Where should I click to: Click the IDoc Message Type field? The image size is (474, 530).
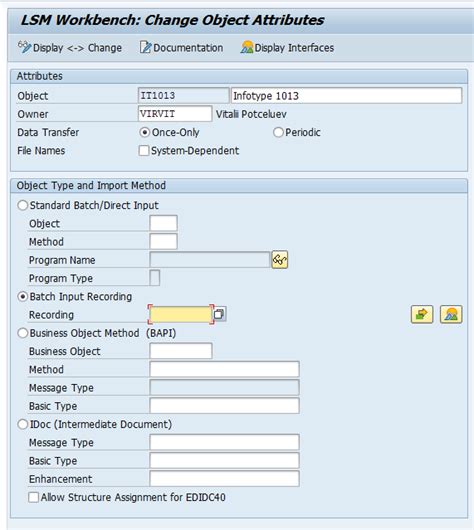point(224,442)
